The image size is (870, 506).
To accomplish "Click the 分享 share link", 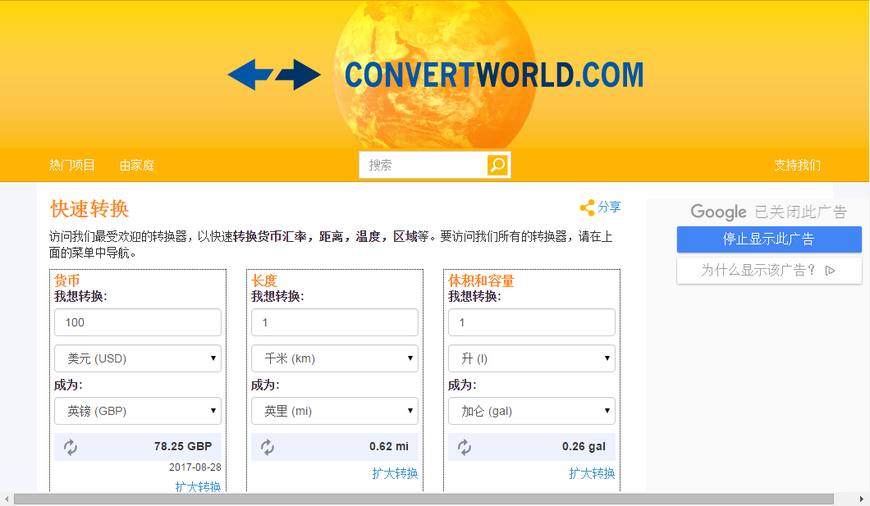I will 609,207.
